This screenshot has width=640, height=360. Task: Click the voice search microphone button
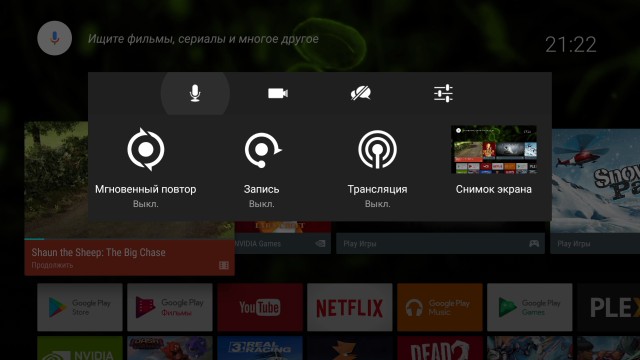point(55,38)
